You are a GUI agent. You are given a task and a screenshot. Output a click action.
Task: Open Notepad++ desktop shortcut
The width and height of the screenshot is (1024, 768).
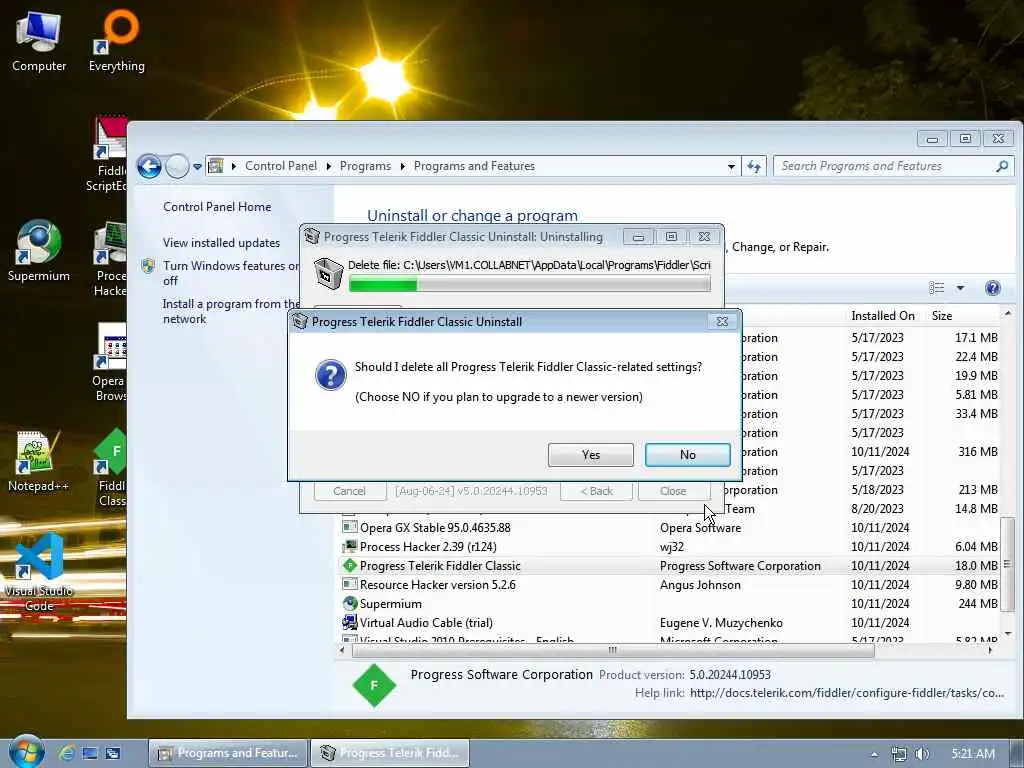pos(38,461)
